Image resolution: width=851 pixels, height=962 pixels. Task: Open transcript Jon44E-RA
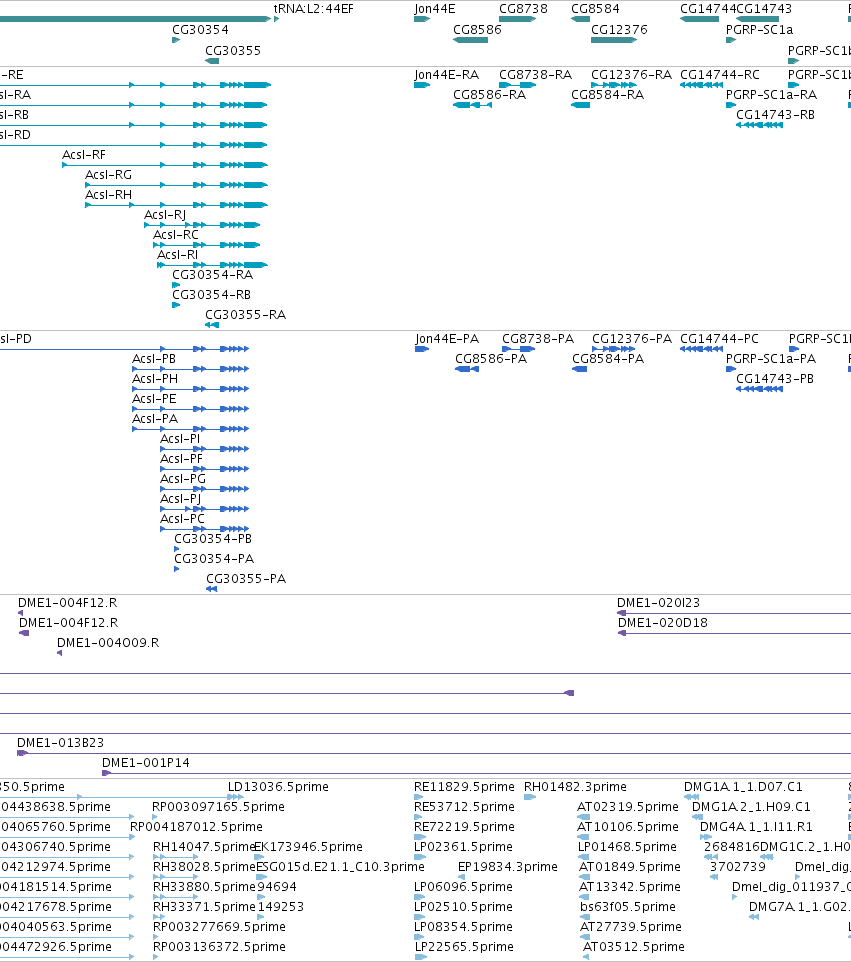tap(446, 75)
